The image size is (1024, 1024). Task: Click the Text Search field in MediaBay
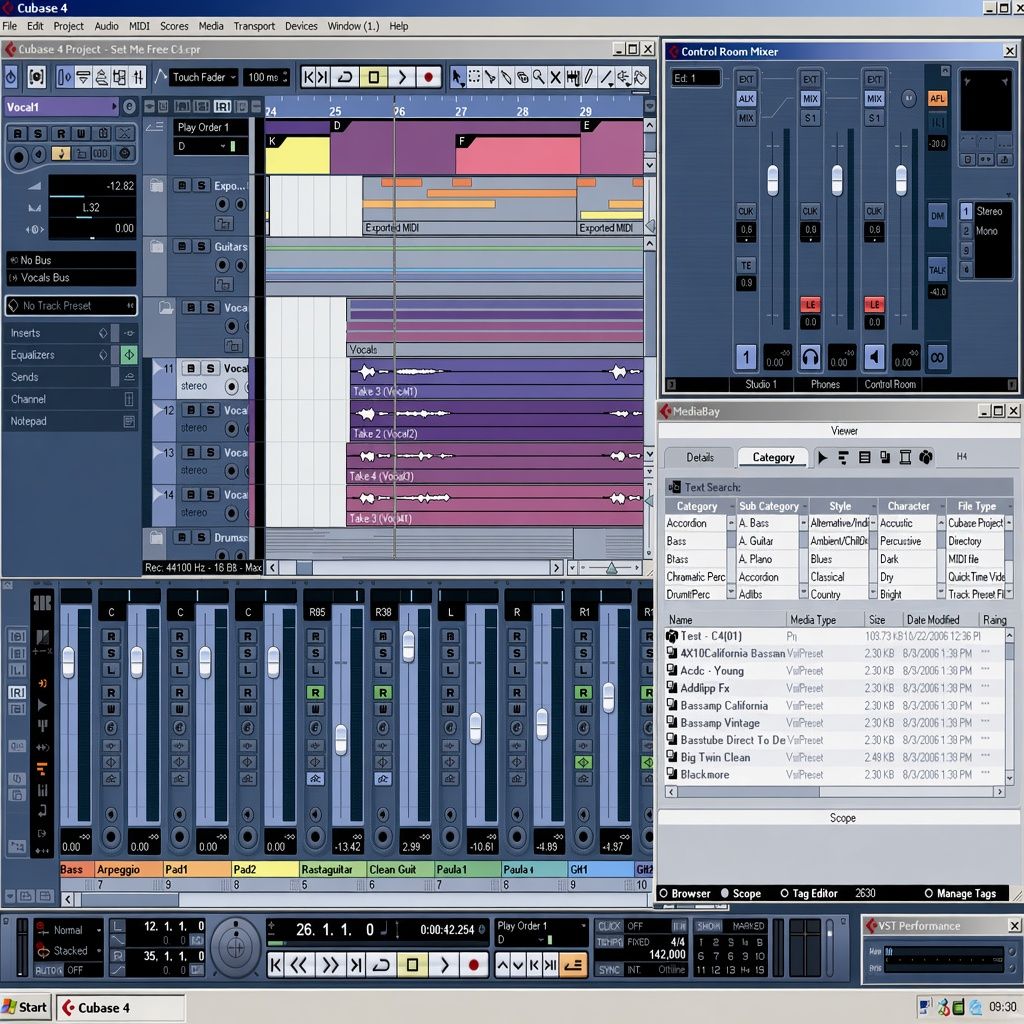(x=839, y=487)
